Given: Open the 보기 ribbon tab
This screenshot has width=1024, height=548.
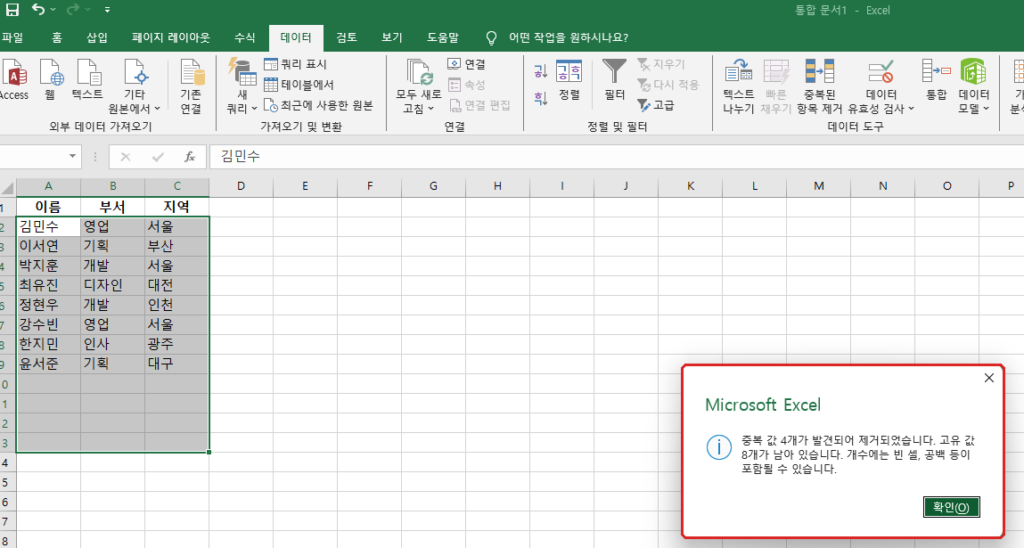Looking at the screenshot, I should [x=392, y=38].
